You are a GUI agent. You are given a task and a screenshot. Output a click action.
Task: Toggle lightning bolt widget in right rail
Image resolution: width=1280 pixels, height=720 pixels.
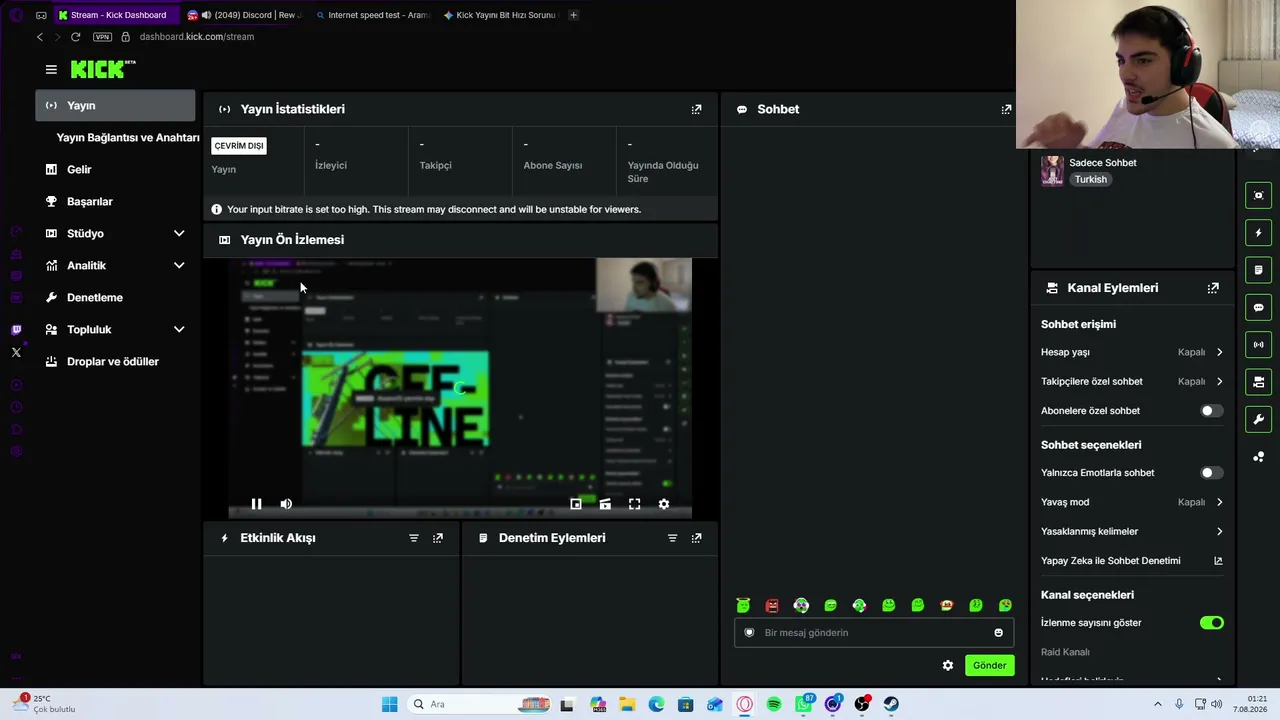[1258, 232]
